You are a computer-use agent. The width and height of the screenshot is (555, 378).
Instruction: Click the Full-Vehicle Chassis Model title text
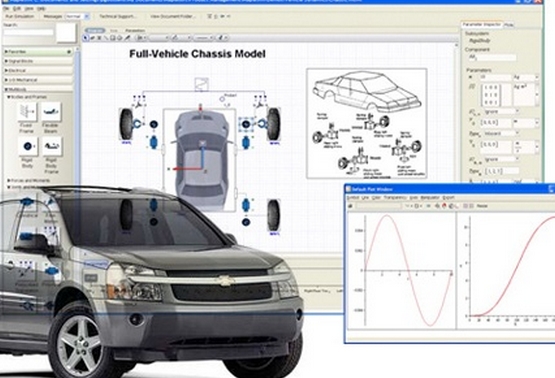[197, 54]
